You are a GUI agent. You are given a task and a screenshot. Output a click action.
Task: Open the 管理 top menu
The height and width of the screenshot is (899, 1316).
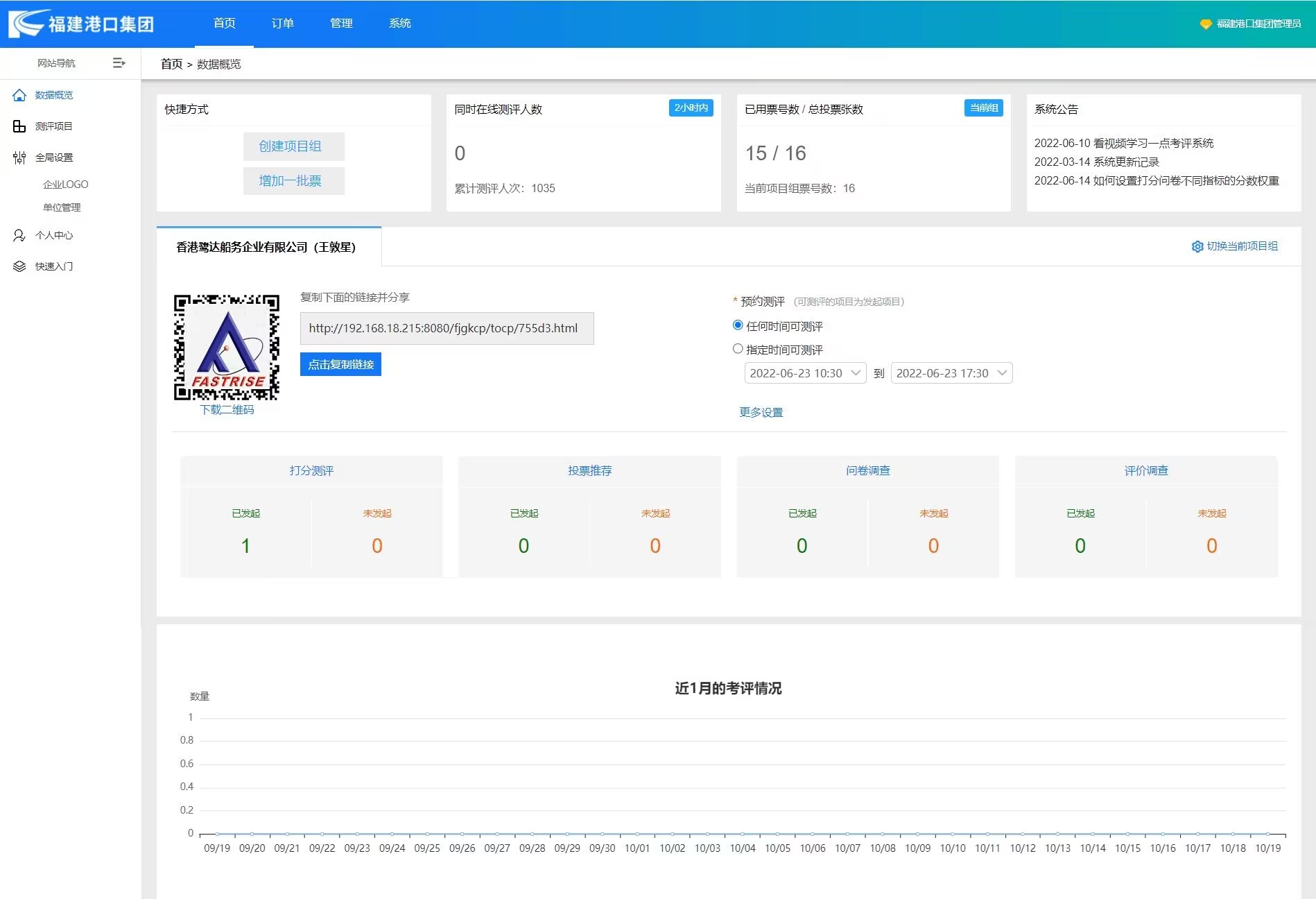click(341, 24)
